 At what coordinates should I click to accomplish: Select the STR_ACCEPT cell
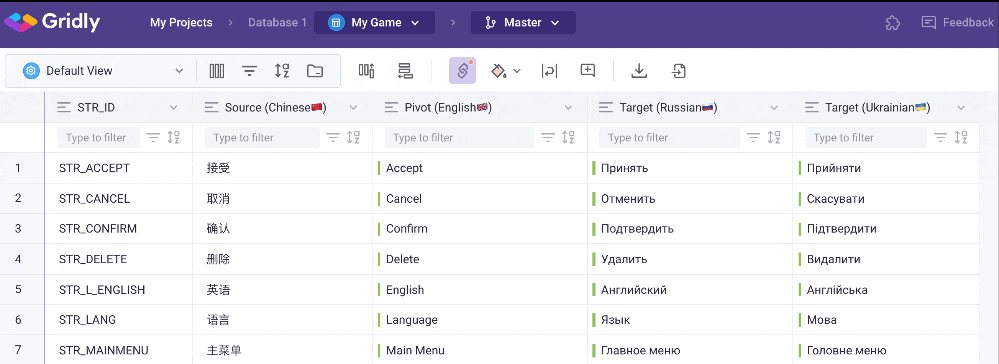pos(119,168)
